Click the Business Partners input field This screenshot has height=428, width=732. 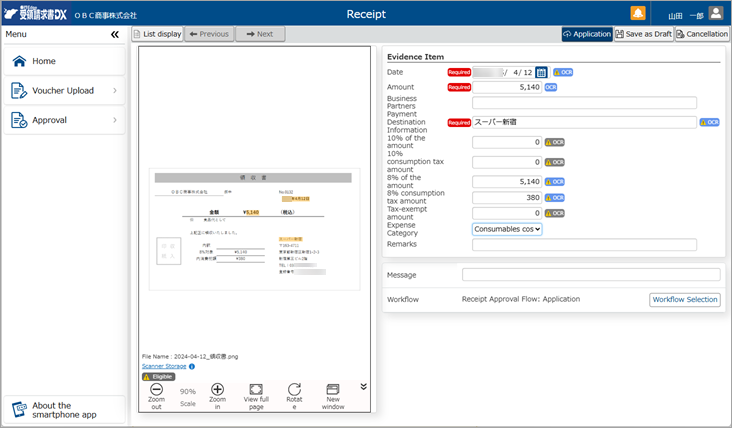pos(584,103)
